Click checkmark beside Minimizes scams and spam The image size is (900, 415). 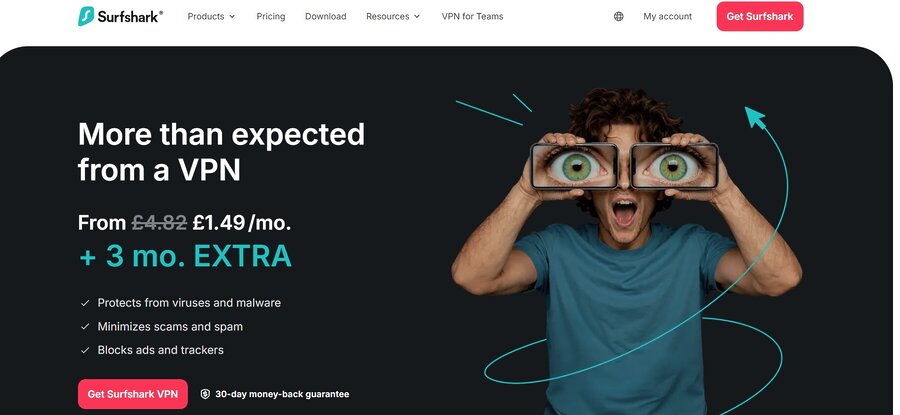point(85,327)
